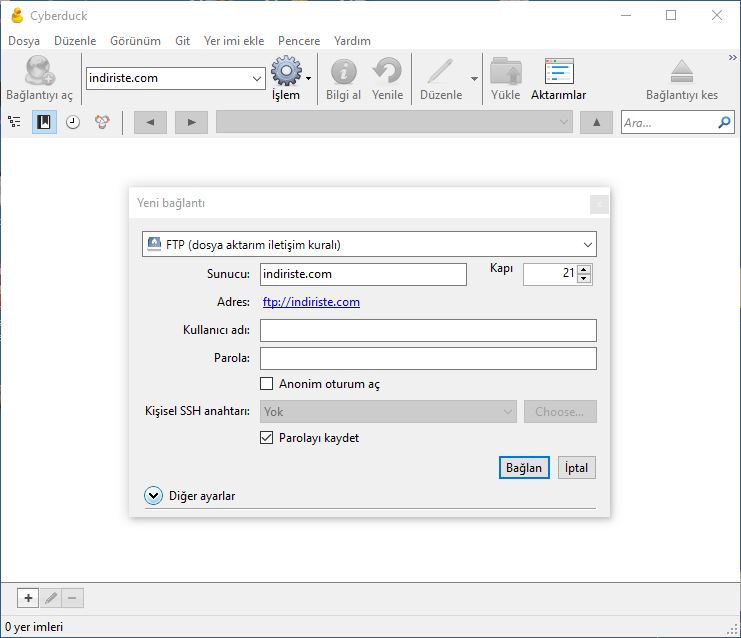Show the history clock view
Viewport: 741px width, 638px height.
point(73,122)
